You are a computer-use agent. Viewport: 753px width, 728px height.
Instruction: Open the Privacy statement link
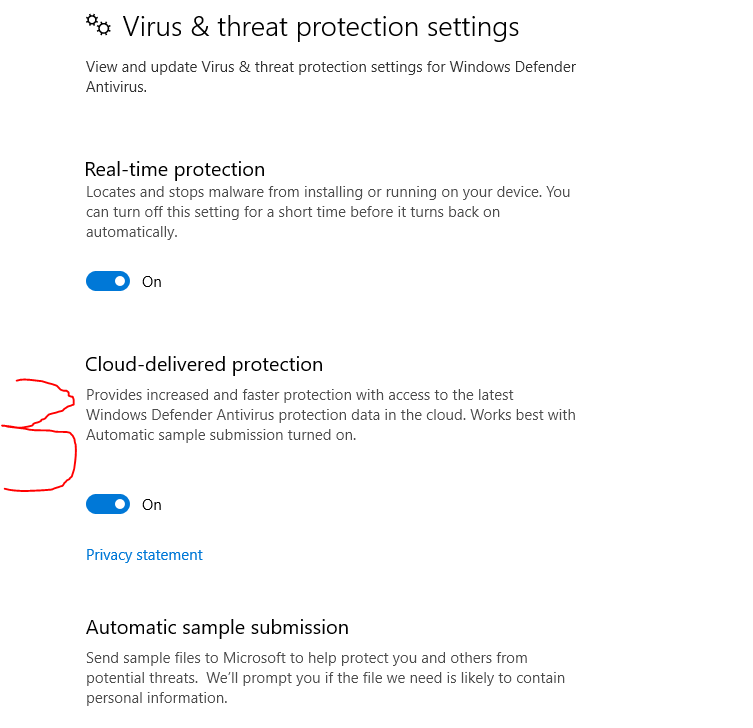click(x=144, y=555)
